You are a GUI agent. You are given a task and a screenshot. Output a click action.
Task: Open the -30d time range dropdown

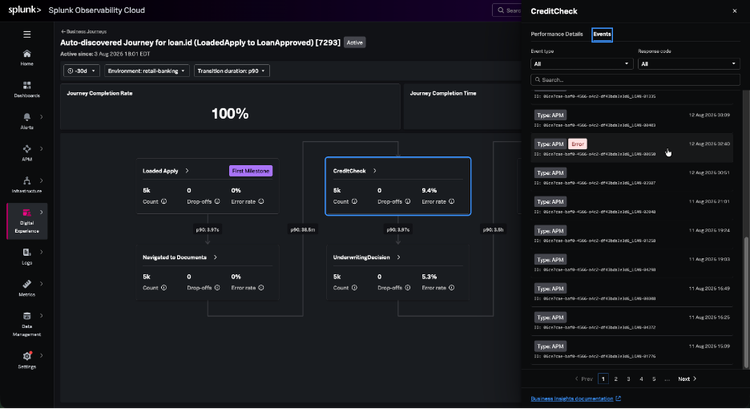(81, 71)
